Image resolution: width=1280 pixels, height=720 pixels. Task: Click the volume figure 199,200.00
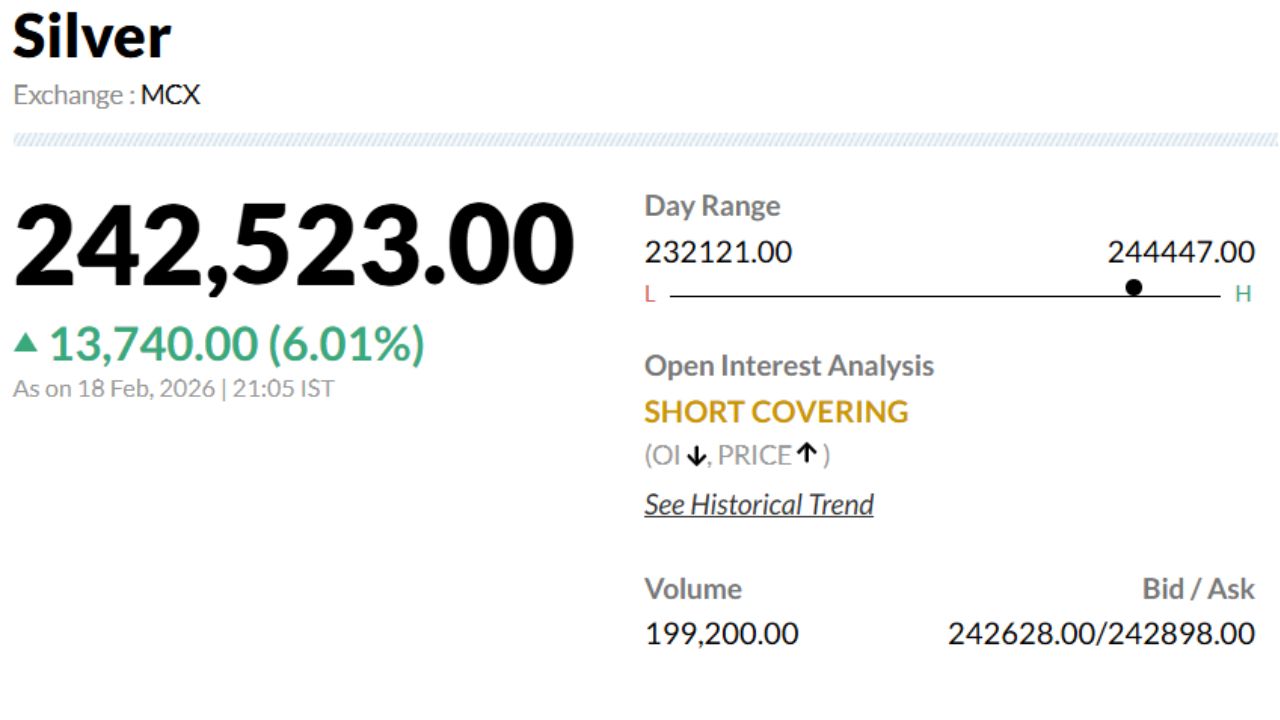(721, 634)
